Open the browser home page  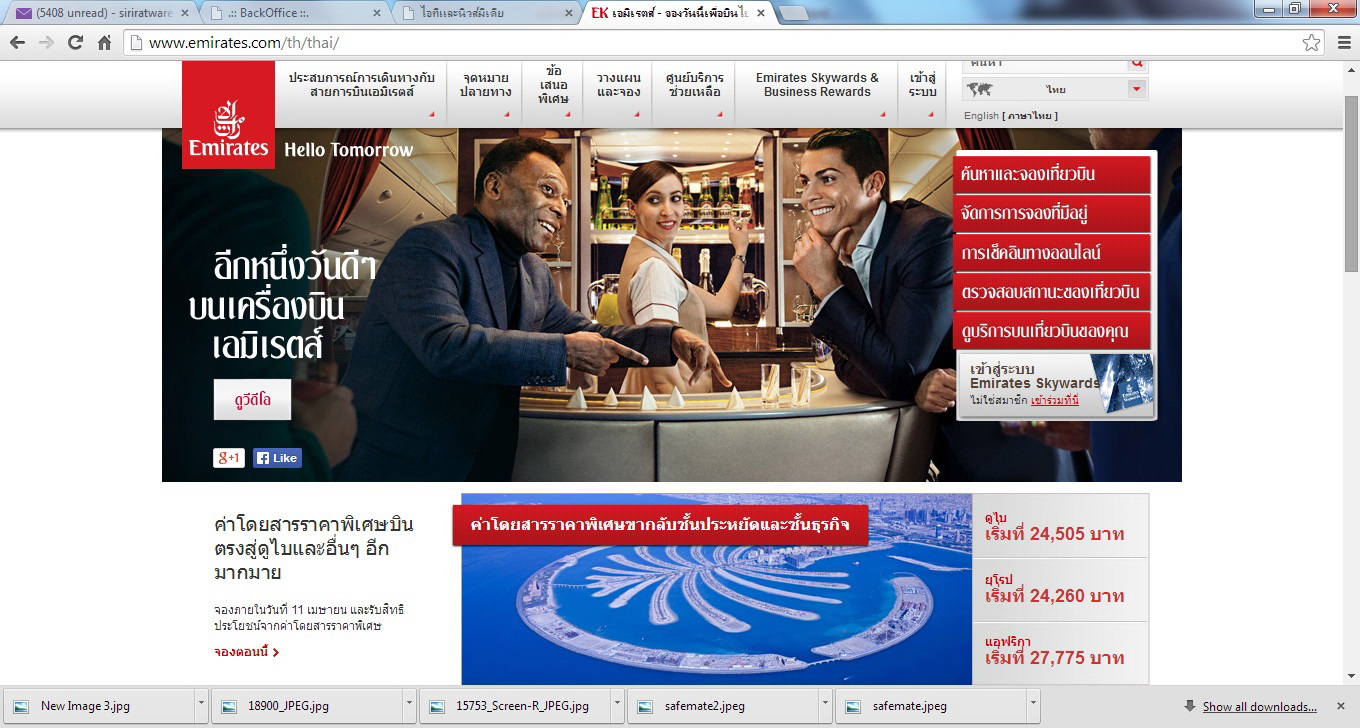pos(104,43)
